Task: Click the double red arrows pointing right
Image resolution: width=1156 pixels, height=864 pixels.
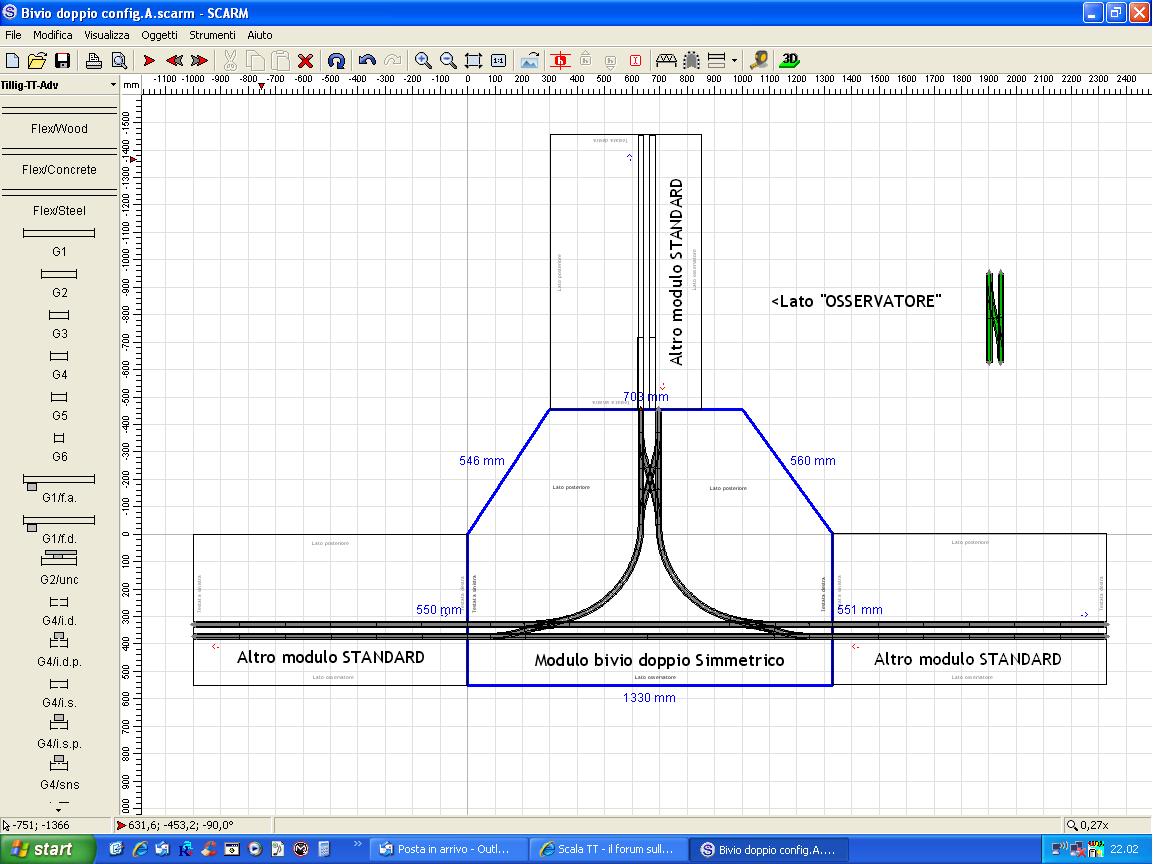Action: point(199,60)
